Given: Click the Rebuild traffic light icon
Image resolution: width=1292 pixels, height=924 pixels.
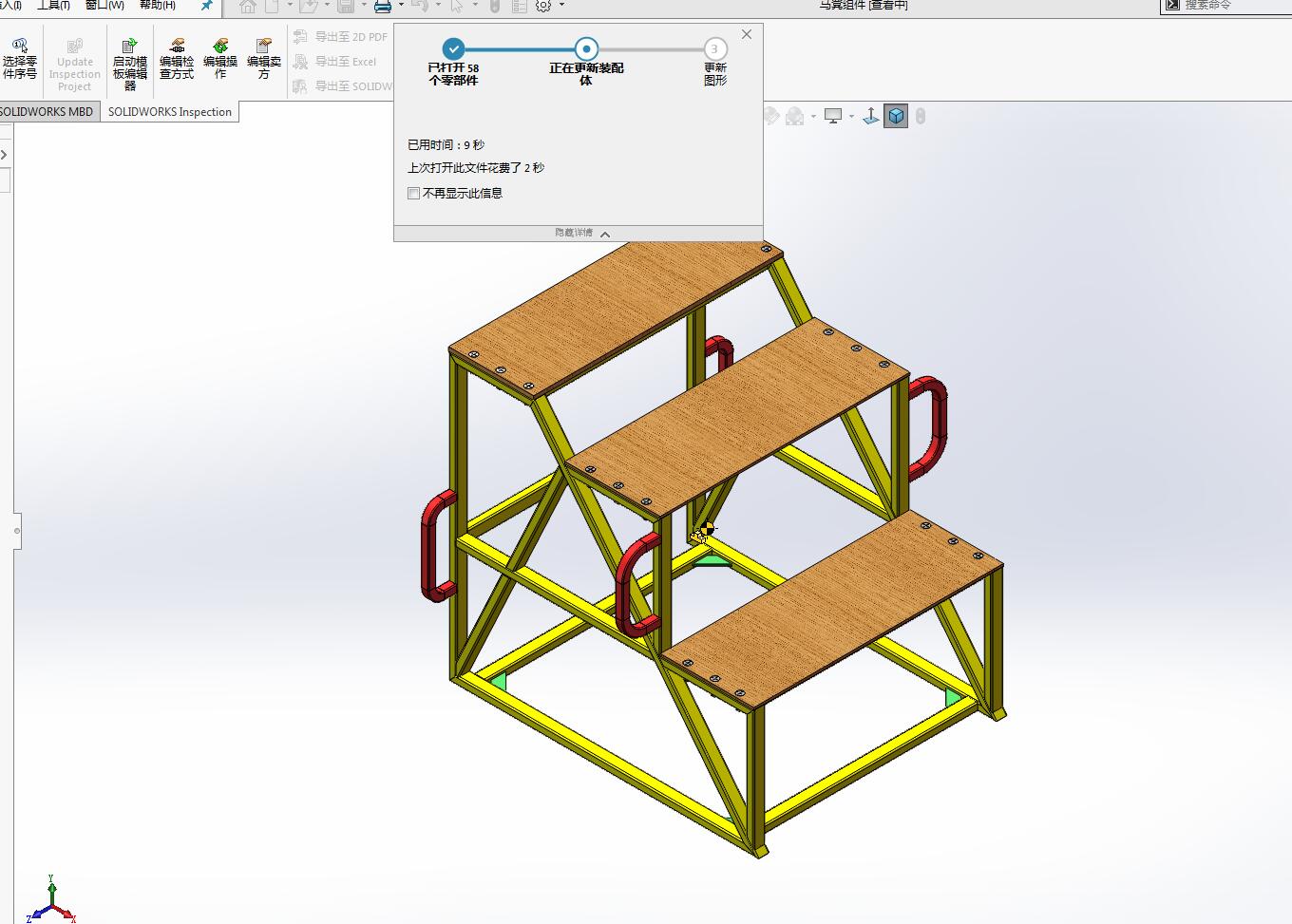Looking at the screenshot, I should [494, 6].
